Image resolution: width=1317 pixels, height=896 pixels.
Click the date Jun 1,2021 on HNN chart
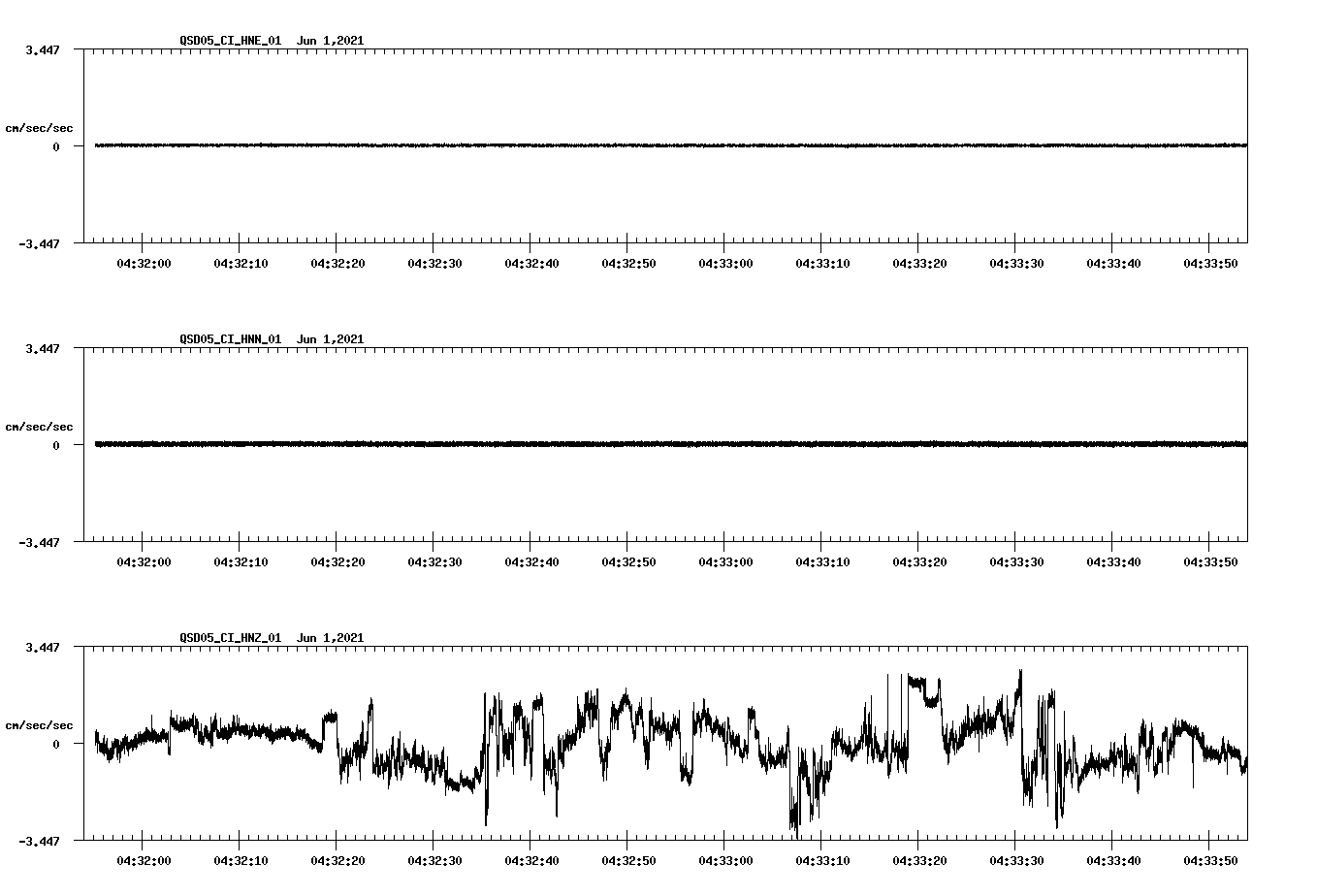tap(331, 339)
